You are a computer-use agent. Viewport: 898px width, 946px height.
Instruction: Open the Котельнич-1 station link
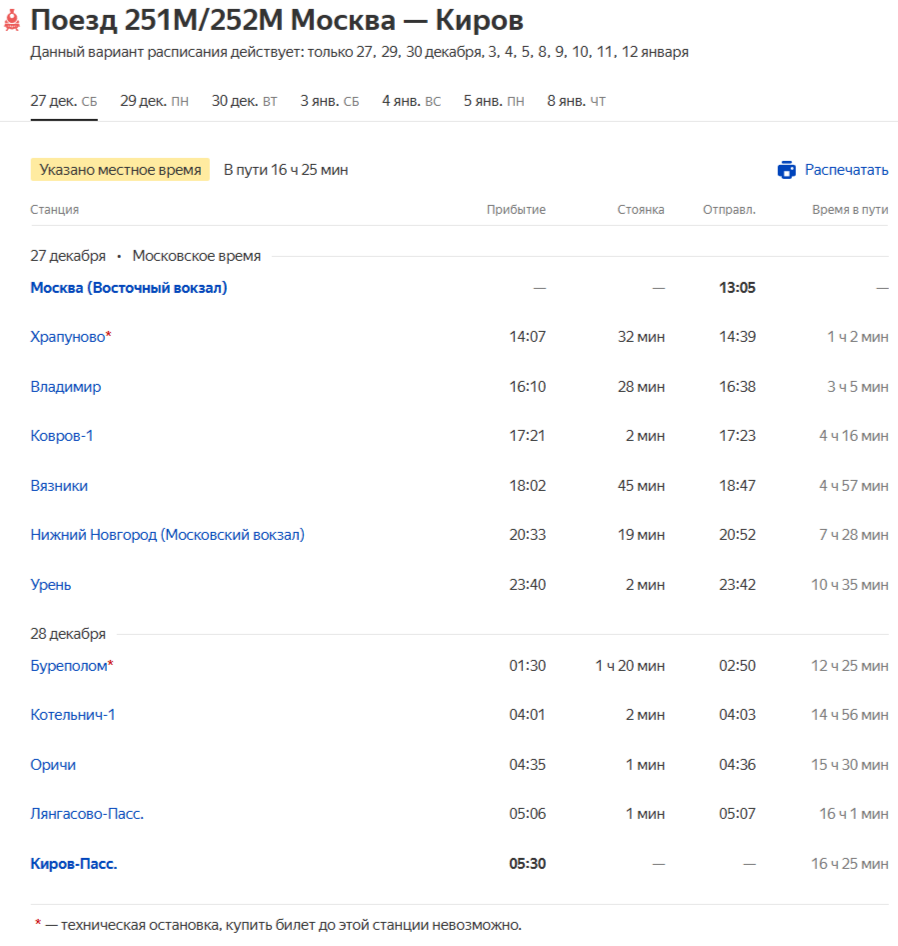pyautogui.click(x=73, y=715)
